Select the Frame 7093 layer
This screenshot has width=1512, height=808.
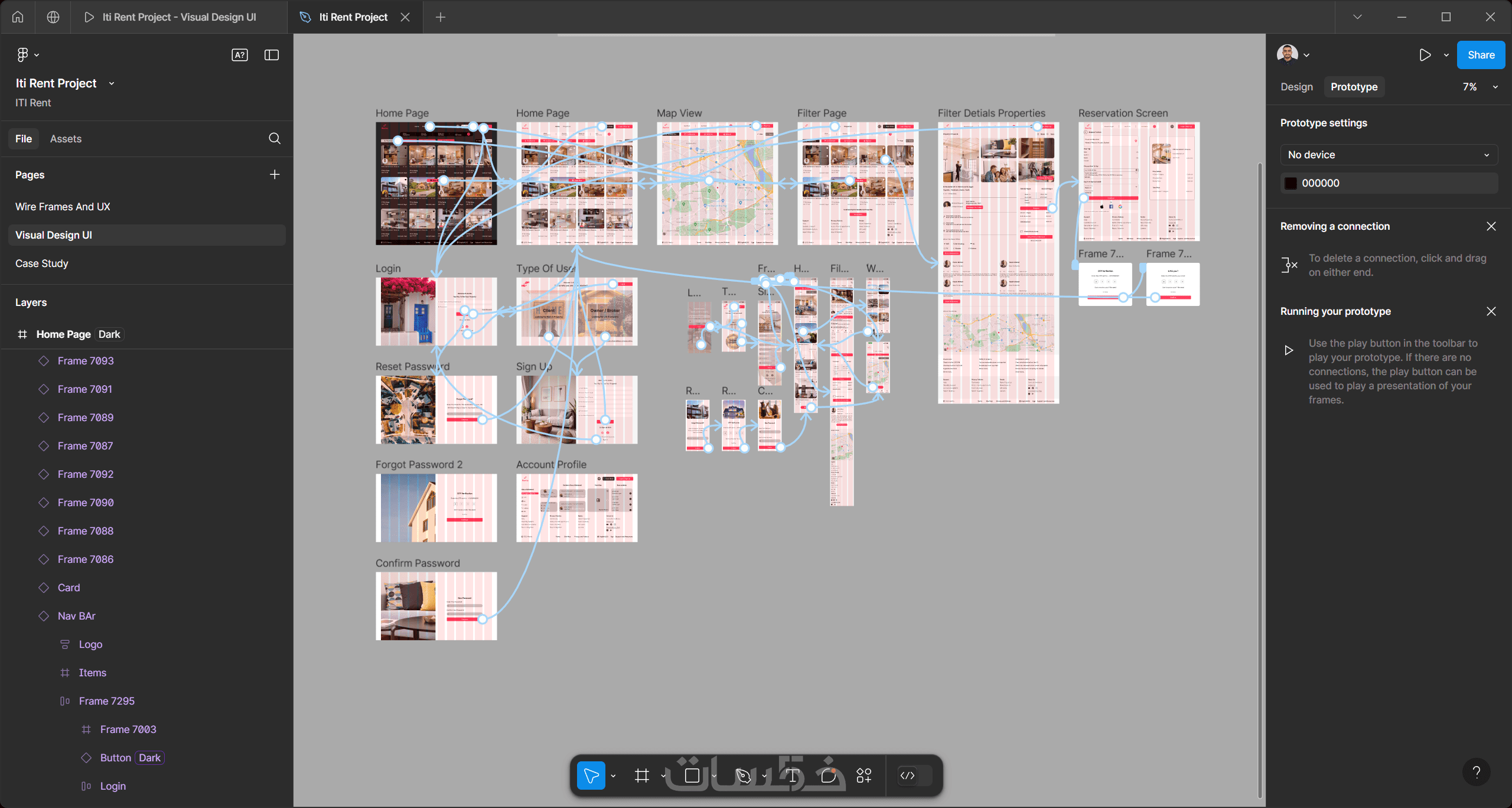click(86, 361)
